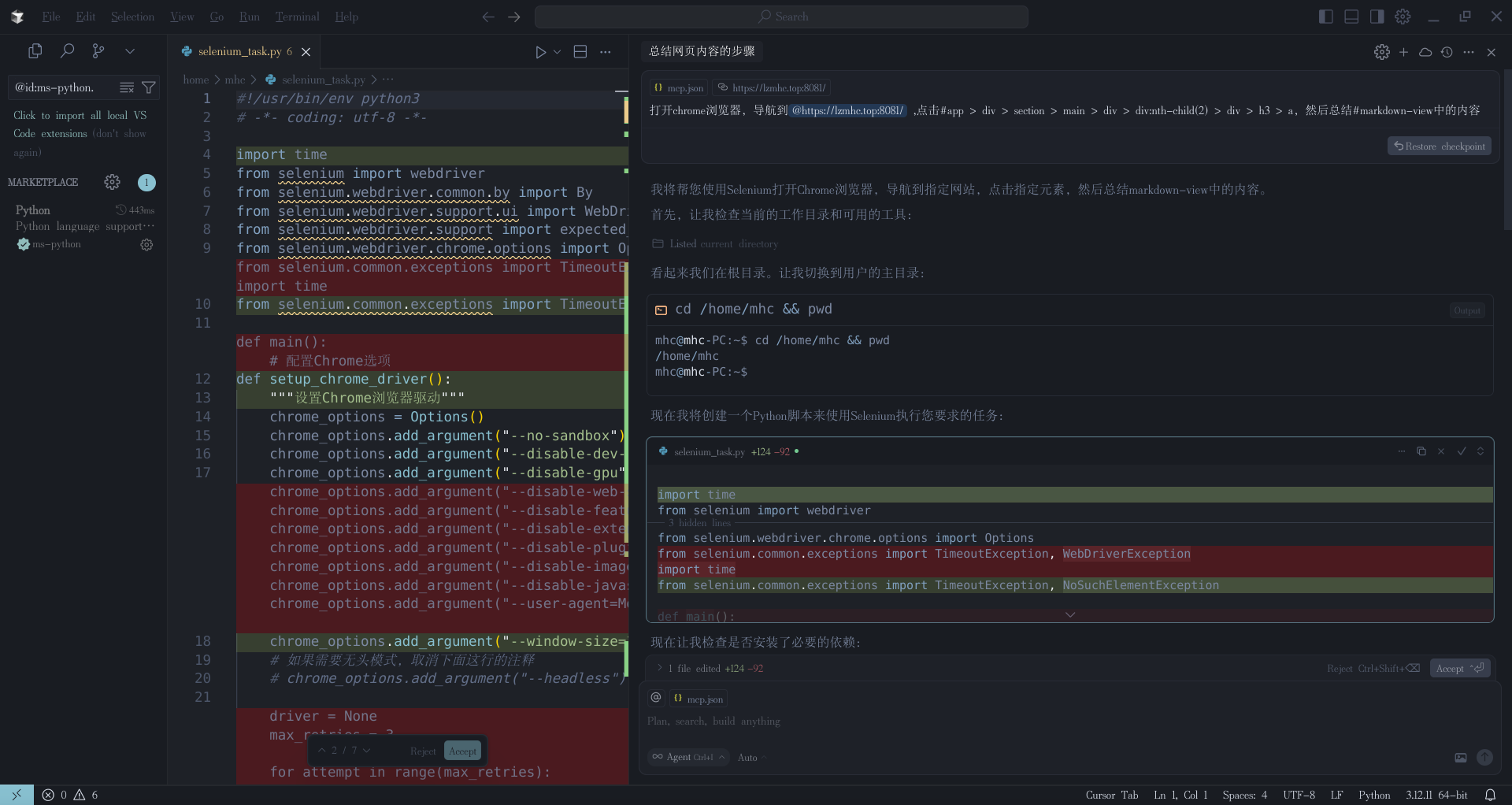Open the Explorer files view icon

35,51
